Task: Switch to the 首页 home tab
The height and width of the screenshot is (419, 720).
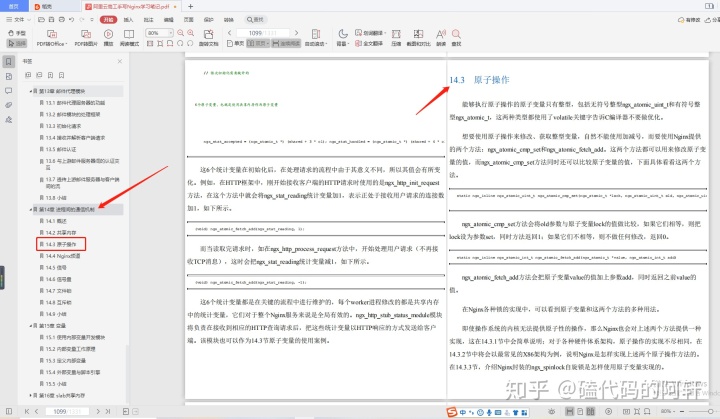Action: 14,6
